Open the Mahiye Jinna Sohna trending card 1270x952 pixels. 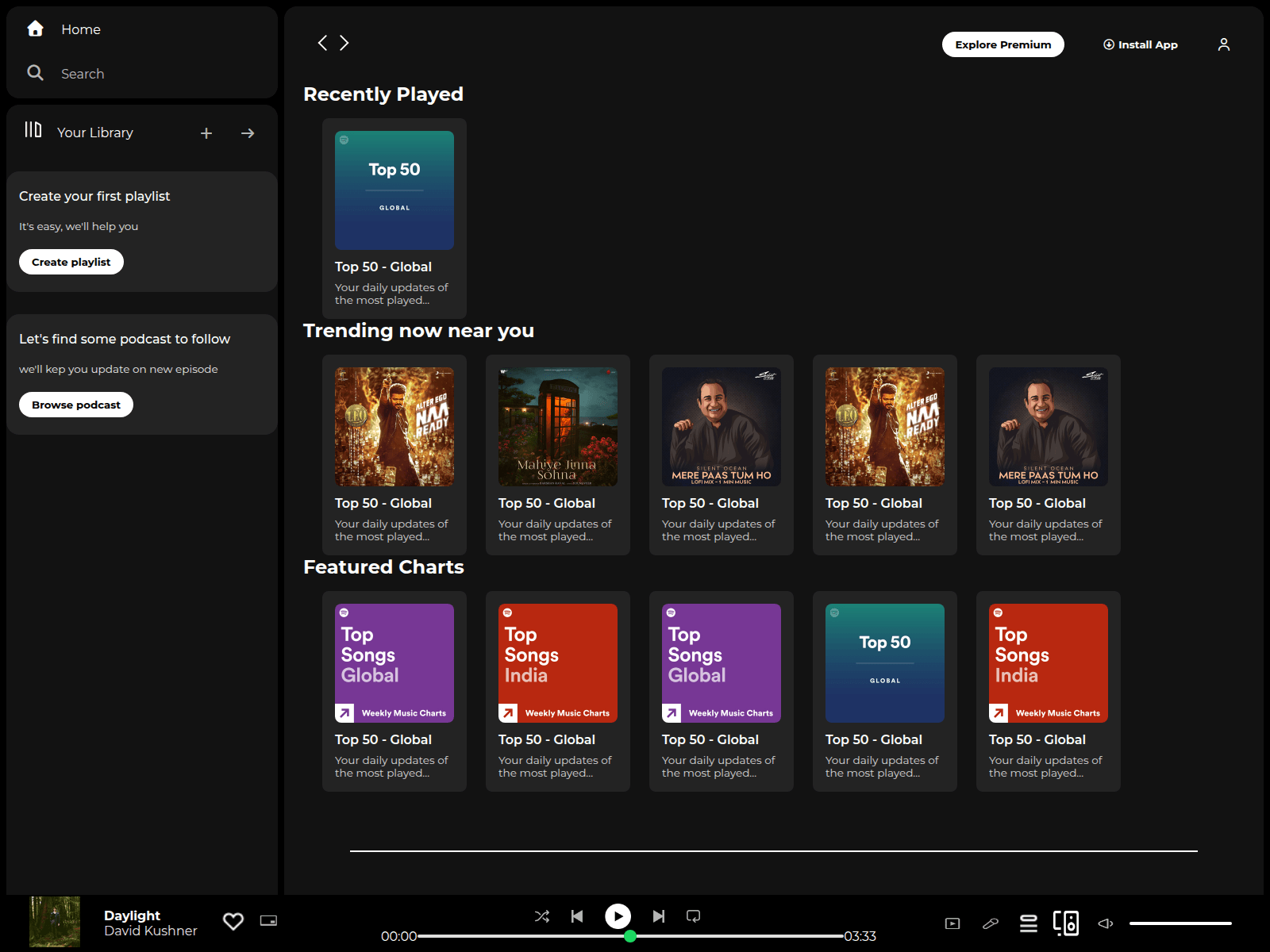click(x=558, y=455)
